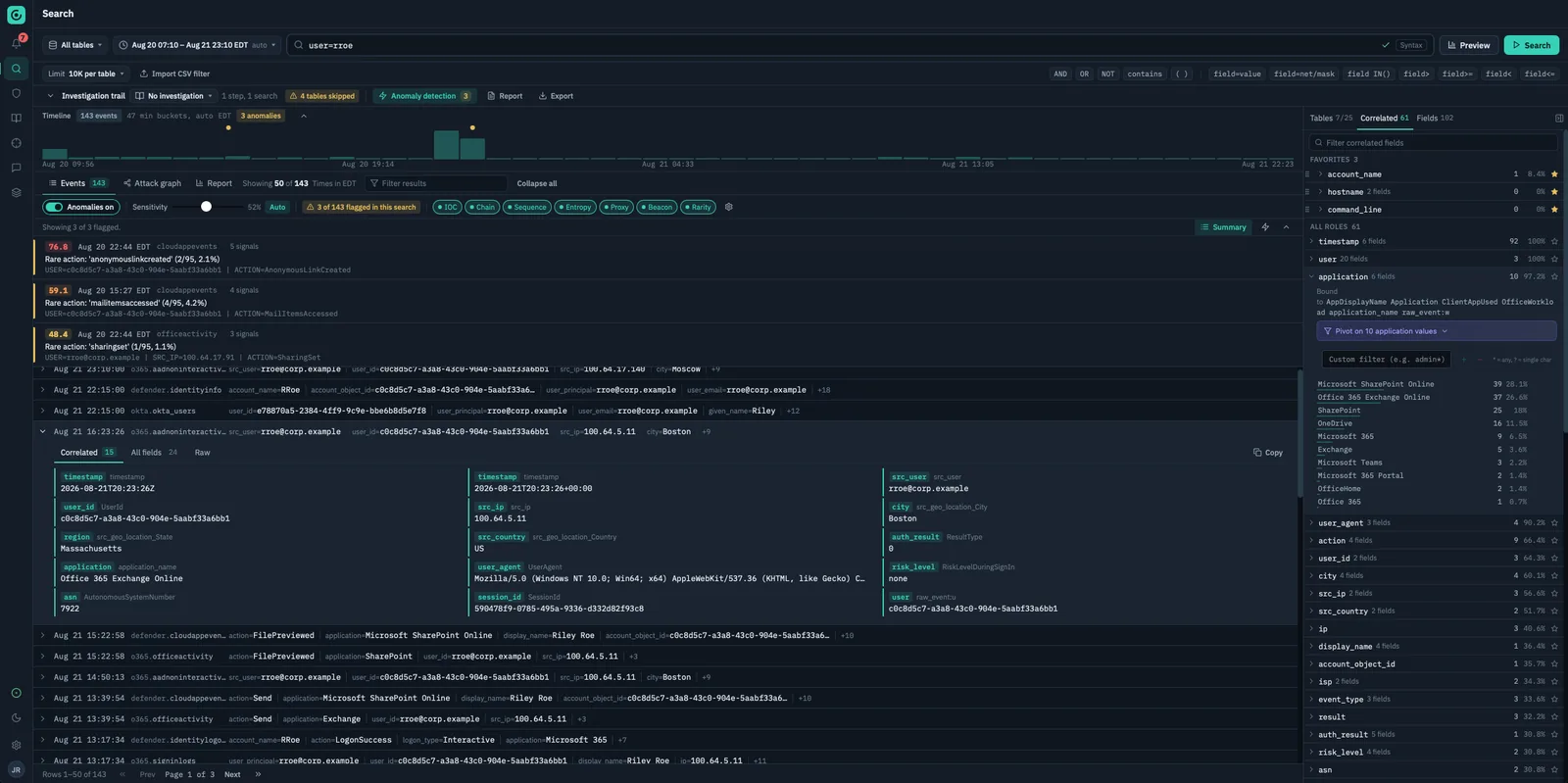This screenshot has width=1568, height=783.
Task: Open the All tables dropdown
Action: click(76, 45)
